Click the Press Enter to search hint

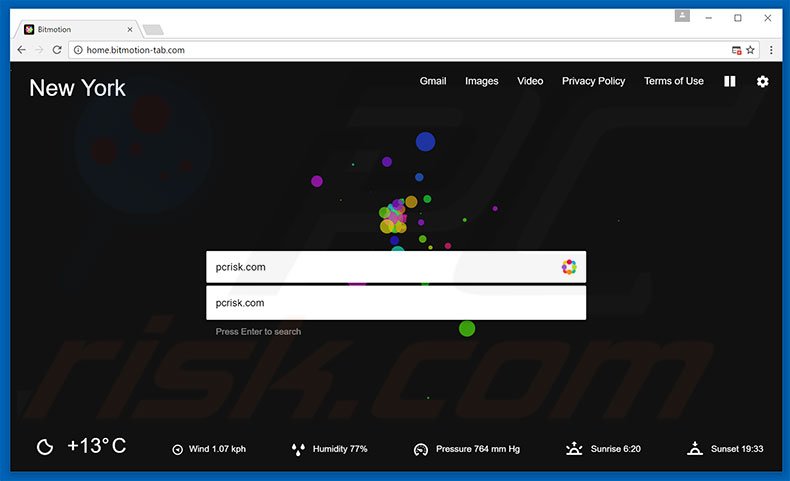click(258, 331)
